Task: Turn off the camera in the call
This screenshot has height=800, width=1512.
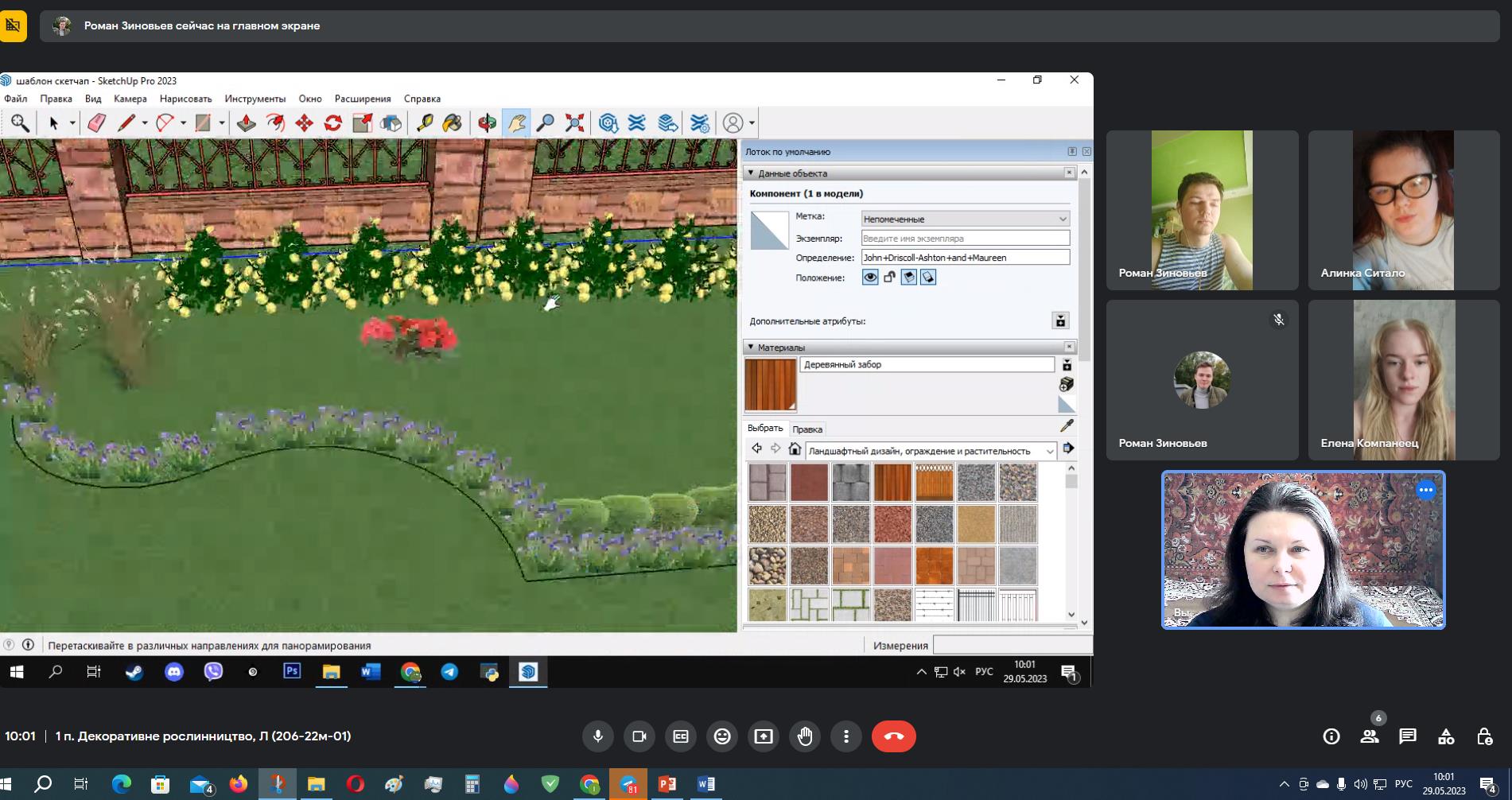Action: pos(639,736)
